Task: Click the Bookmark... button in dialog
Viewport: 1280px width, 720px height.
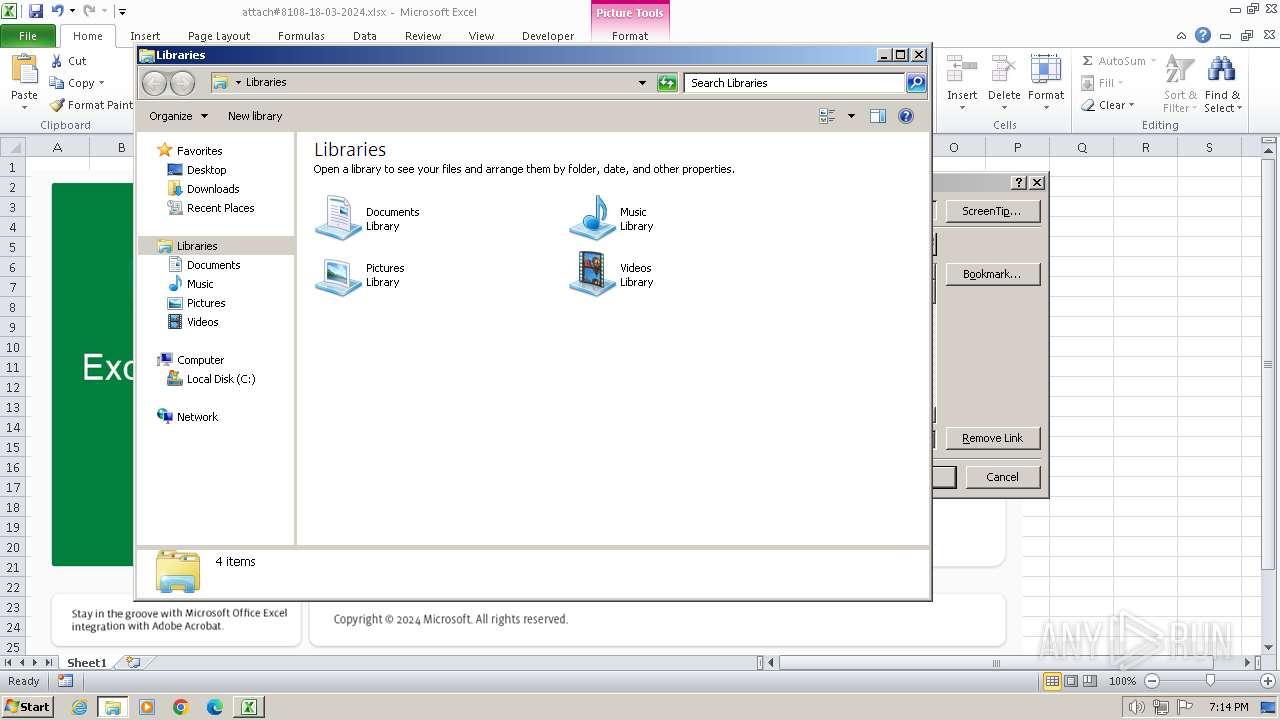Action: [992, 274]
